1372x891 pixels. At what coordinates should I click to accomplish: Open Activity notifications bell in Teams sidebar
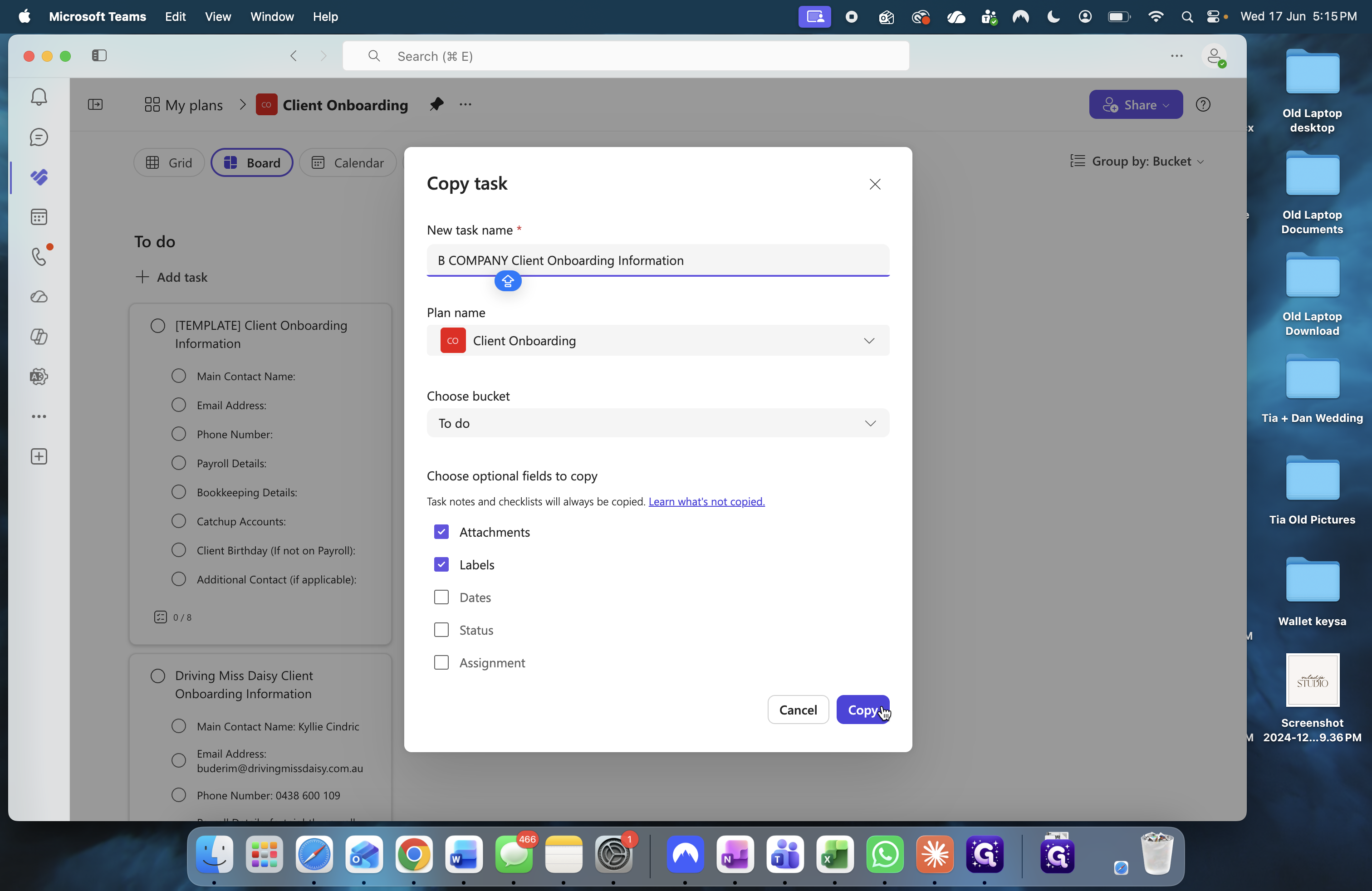click(x=39, y=97)
